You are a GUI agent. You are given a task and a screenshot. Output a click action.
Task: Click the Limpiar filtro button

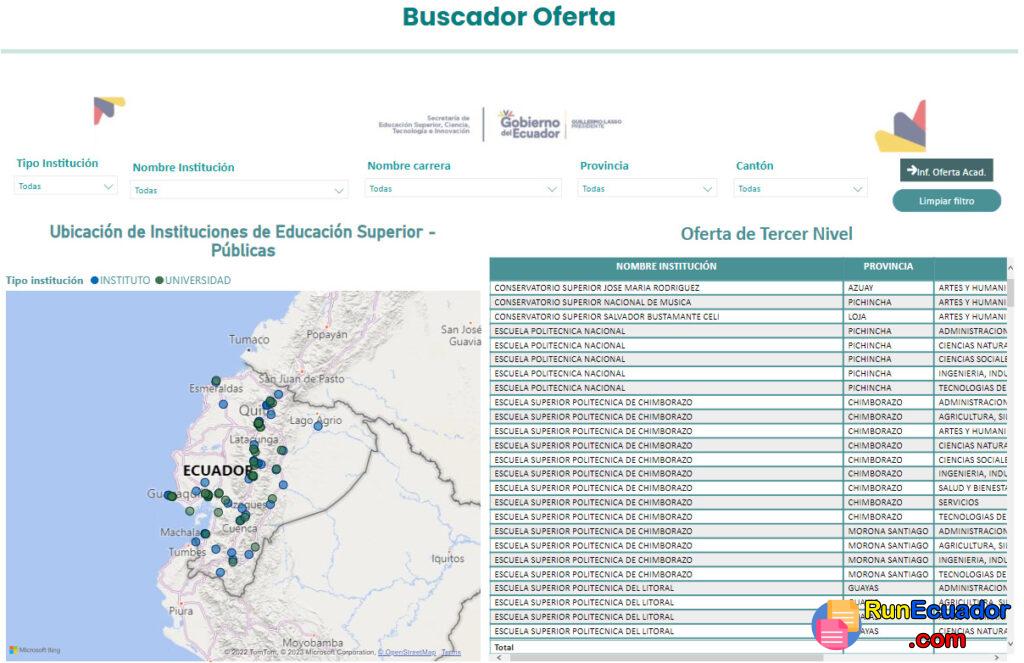click(945, 200)
